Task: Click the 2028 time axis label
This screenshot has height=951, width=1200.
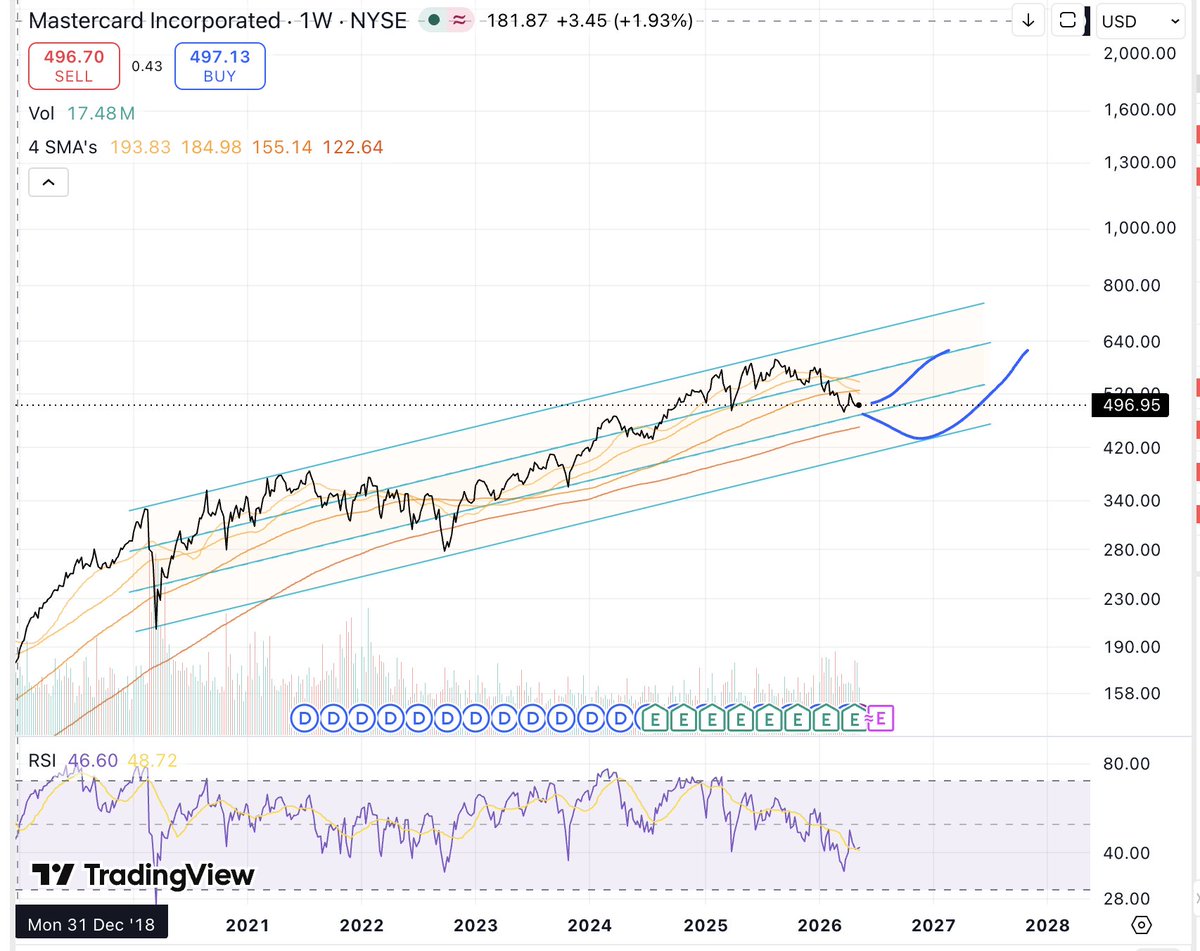Action: [x=1048, y=925]
